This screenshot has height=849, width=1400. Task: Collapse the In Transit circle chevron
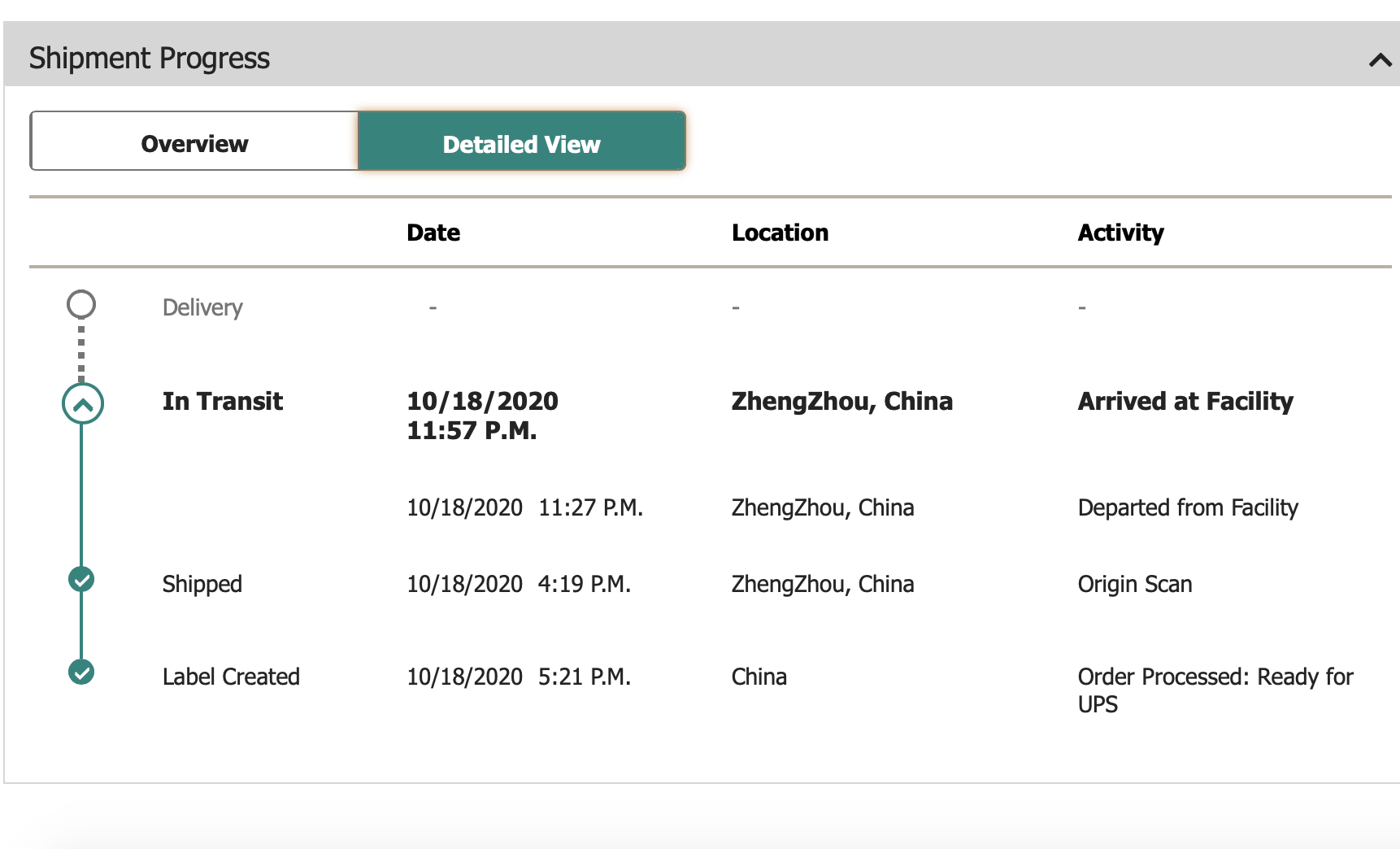(83, 403)
